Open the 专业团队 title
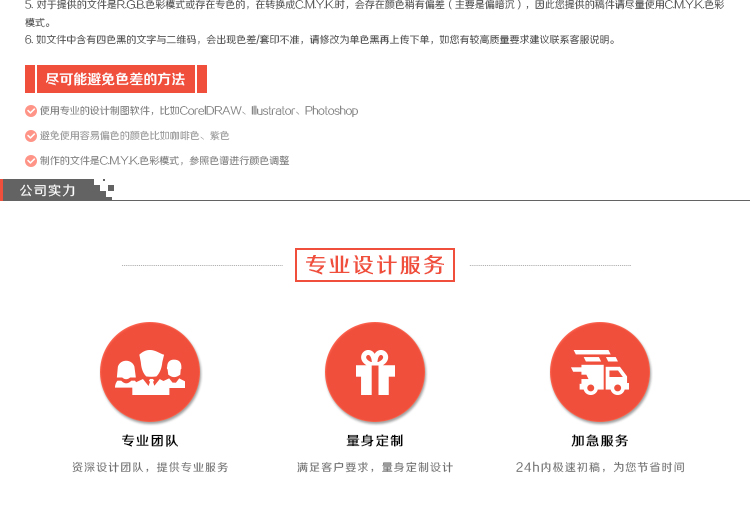This screenshot has height=510, width=750. [x=150, y=441]
